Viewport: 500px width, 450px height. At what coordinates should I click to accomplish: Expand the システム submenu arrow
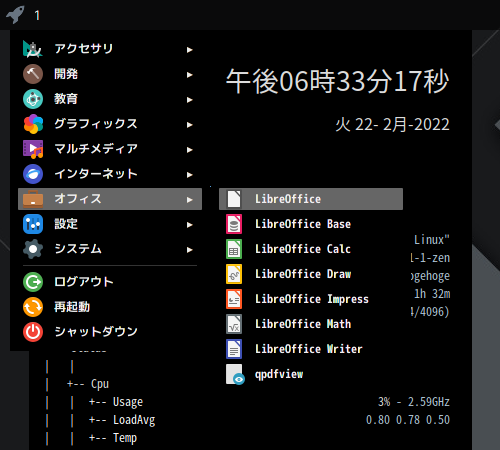coord(189,250)
